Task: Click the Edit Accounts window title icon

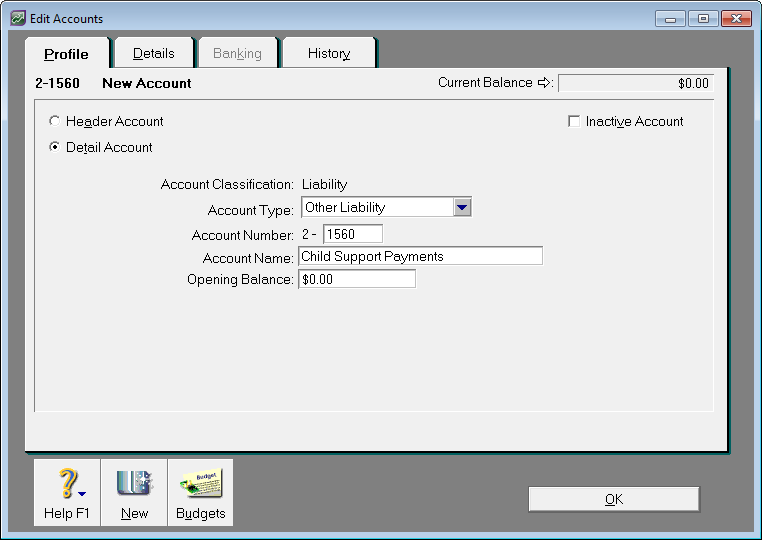Action: [18, 19]
